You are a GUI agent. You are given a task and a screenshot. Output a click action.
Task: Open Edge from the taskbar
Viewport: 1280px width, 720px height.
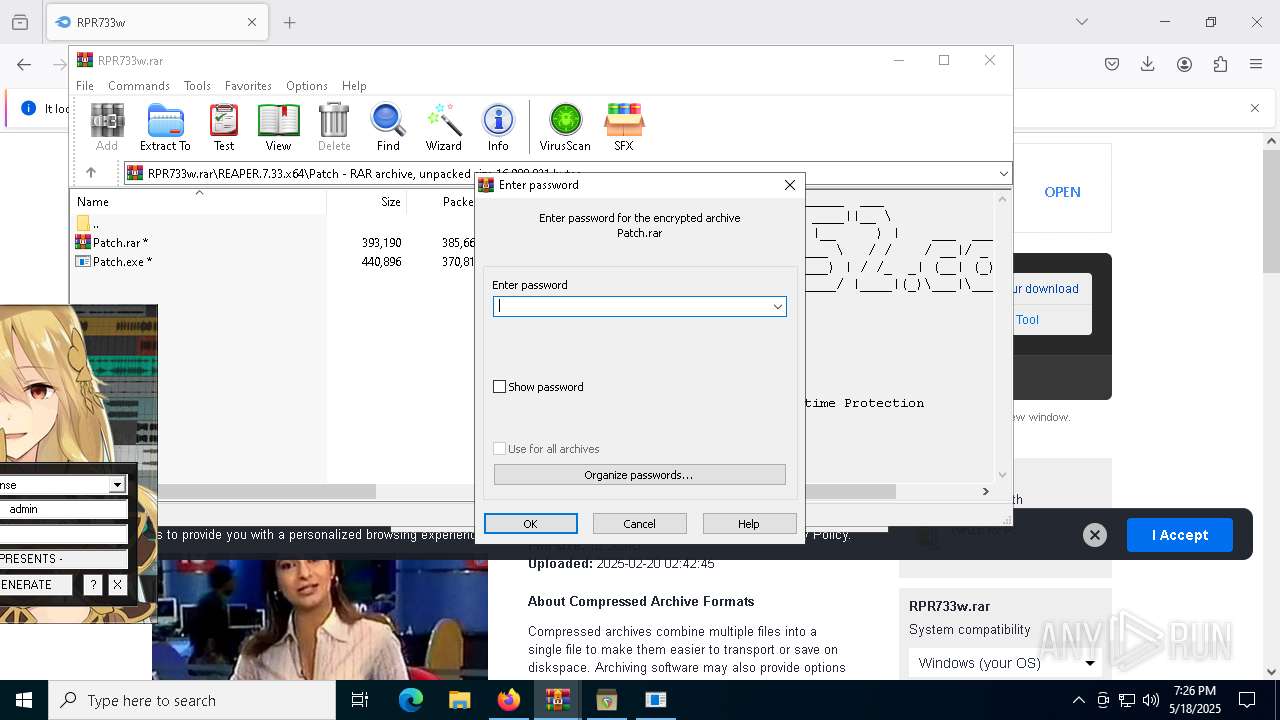(411, 700)
